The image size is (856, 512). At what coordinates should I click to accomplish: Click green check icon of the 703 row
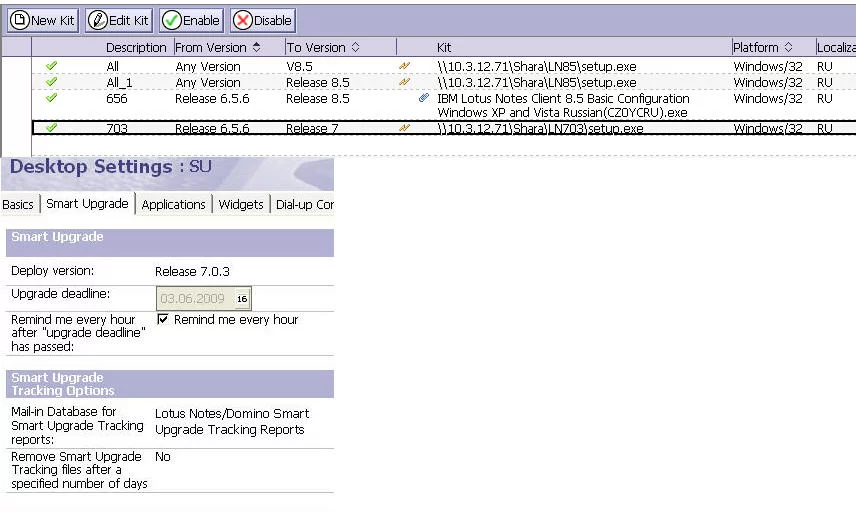point(51,128)
